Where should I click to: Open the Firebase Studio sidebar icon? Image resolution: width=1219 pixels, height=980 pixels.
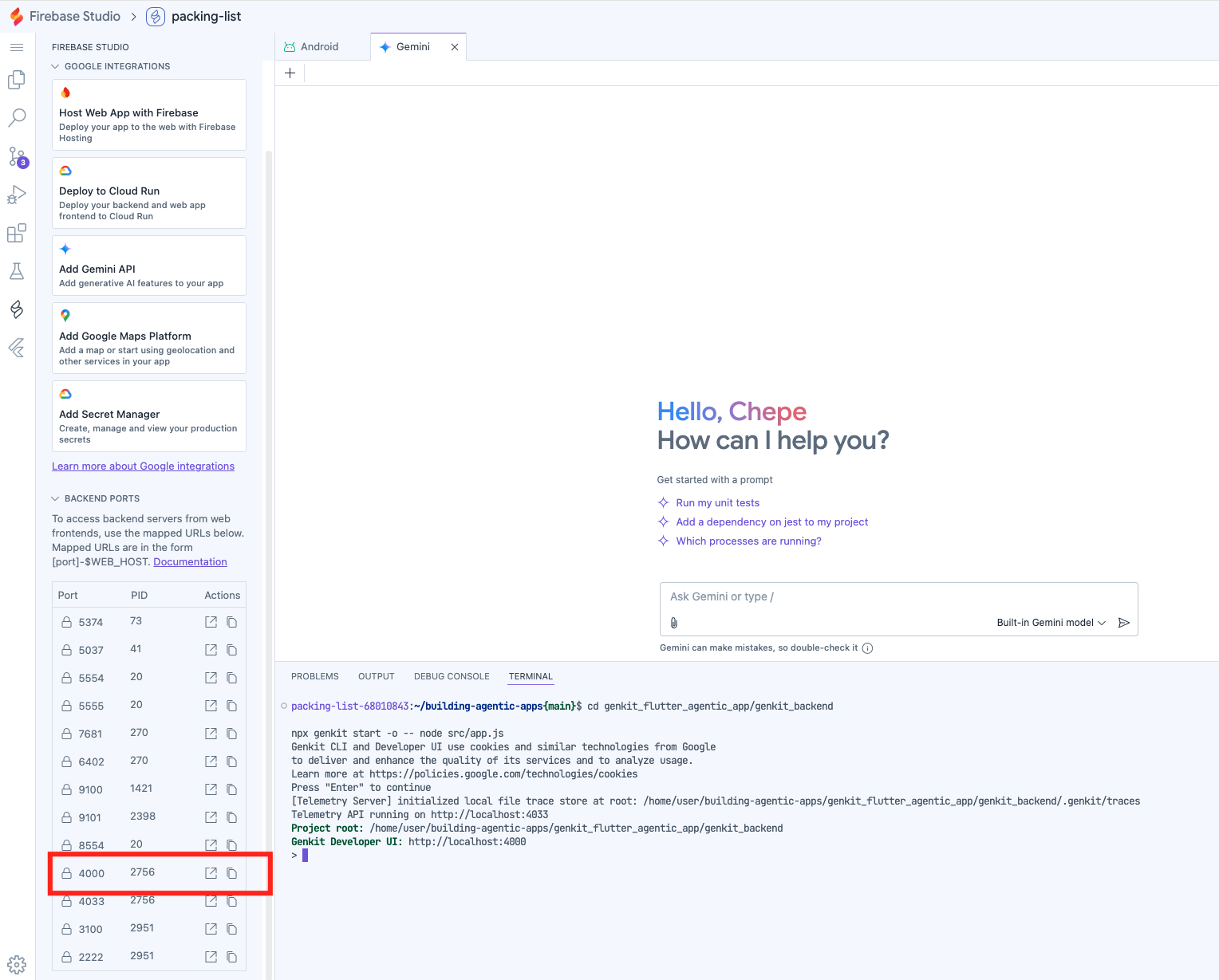[17, 309]
